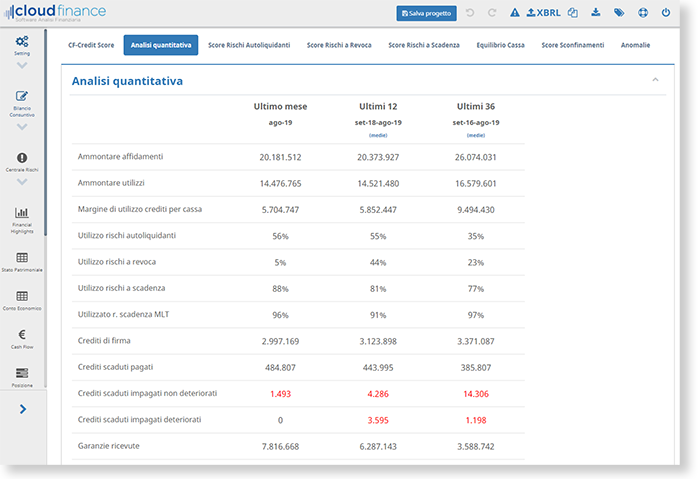
Task: Open Score Rischi Autoliquidanti tab
Action: [x=249, y=45]
